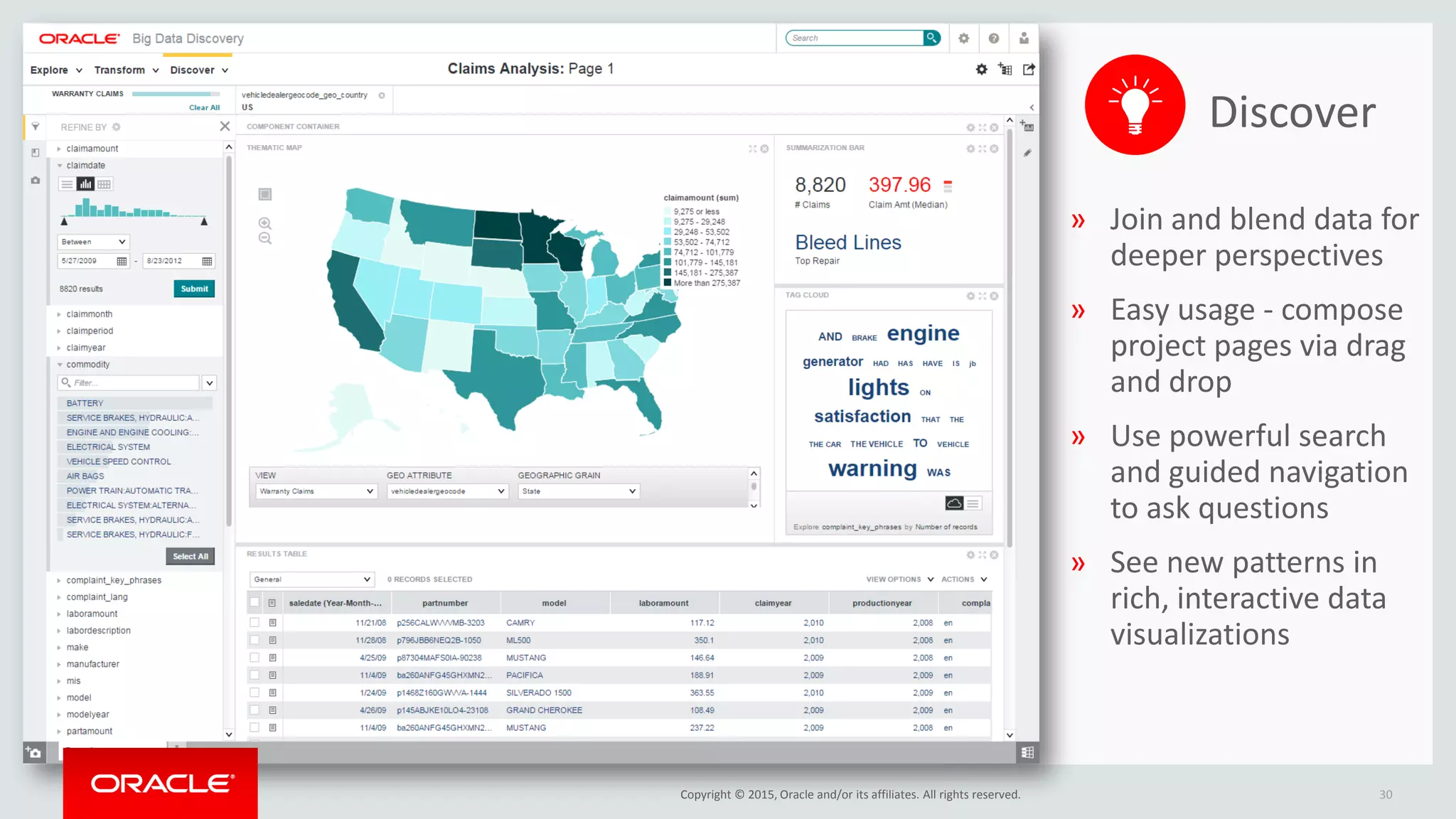The image size is (1456, 819).
Task: Click right handle of claimdate range slider
Action: [204, 222]
